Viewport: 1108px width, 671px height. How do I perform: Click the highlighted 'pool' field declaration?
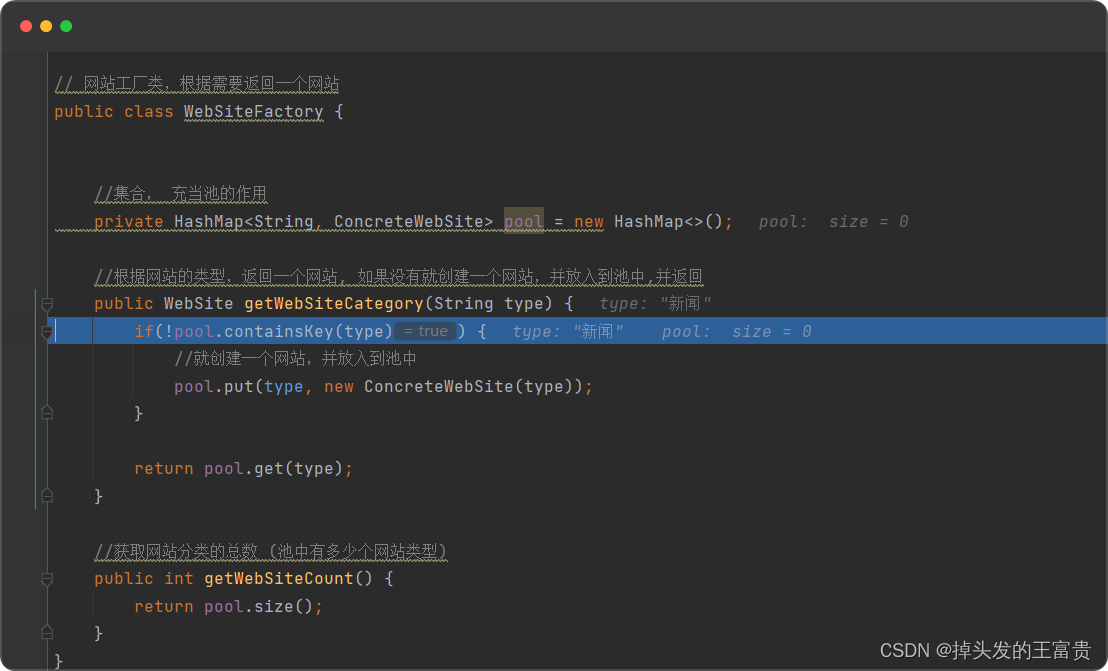[524, 222]
